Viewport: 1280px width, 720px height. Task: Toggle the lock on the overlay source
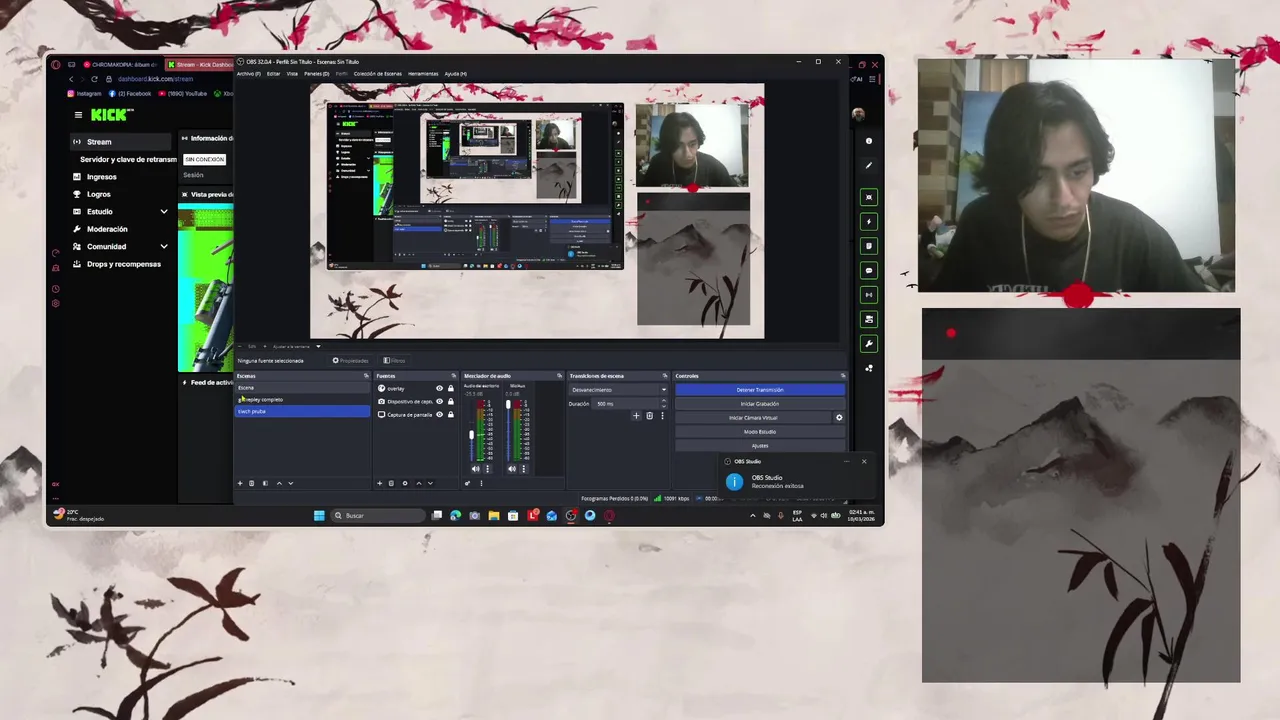coord(451,388)
